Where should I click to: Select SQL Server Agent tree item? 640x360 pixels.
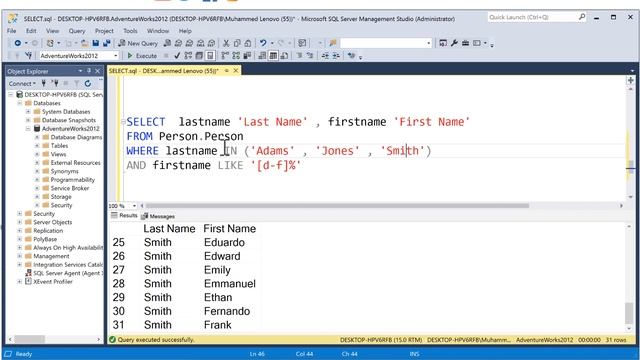[64, 273]
